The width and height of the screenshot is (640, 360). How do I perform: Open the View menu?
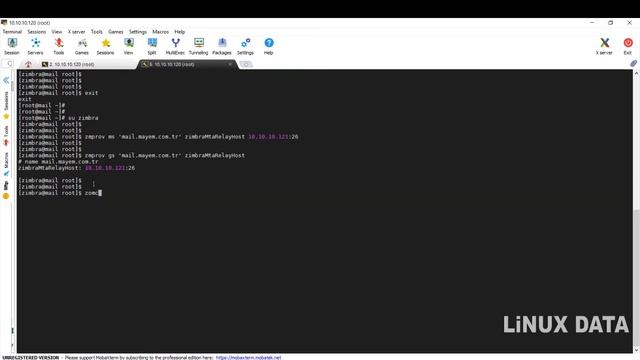pos(57,32)
